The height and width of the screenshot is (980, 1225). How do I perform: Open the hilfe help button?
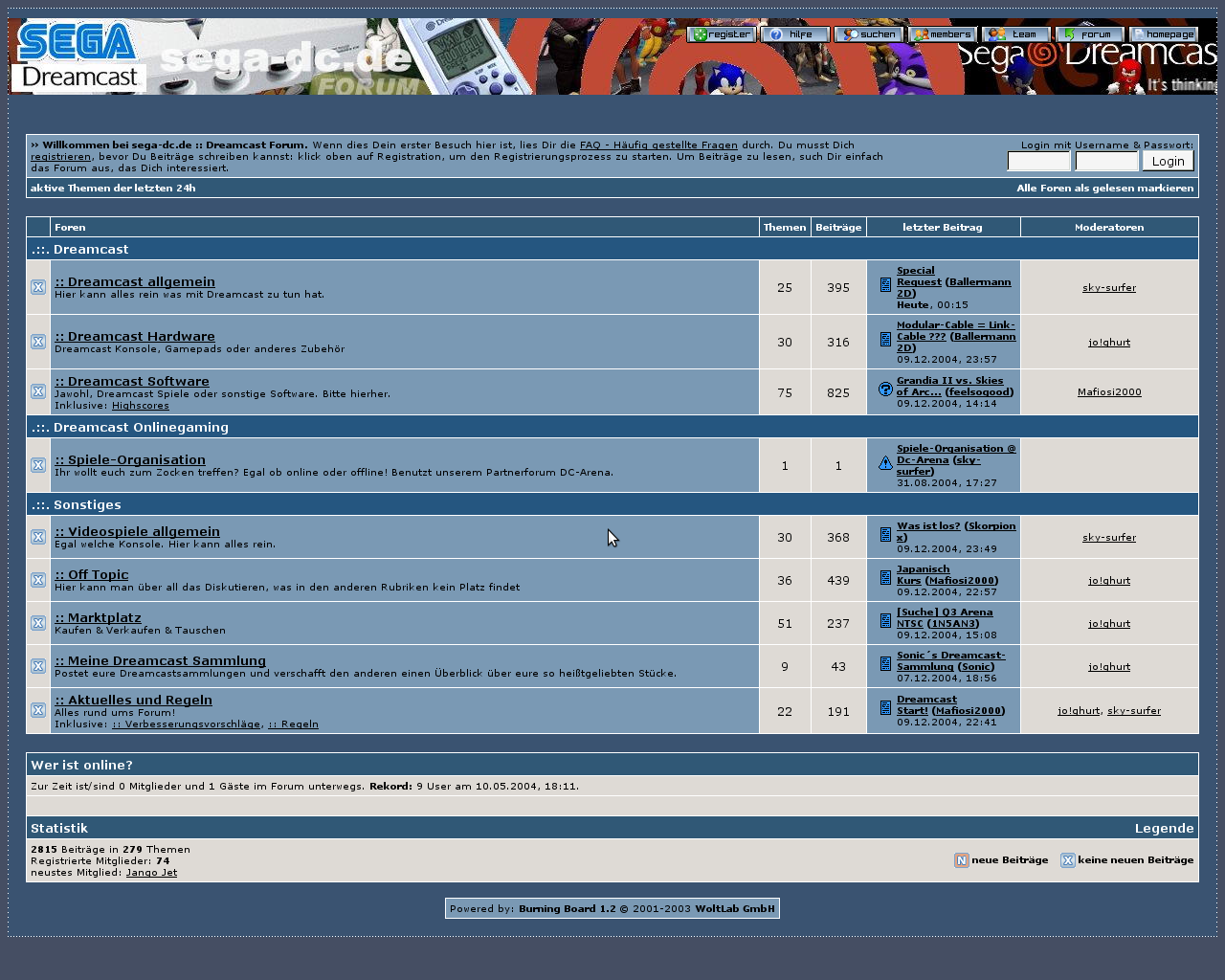[x=794, y=34]
